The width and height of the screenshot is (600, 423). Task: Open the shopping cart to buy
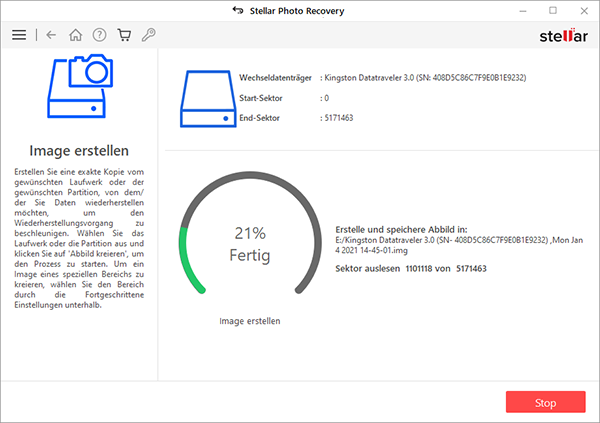pos(124,35)
